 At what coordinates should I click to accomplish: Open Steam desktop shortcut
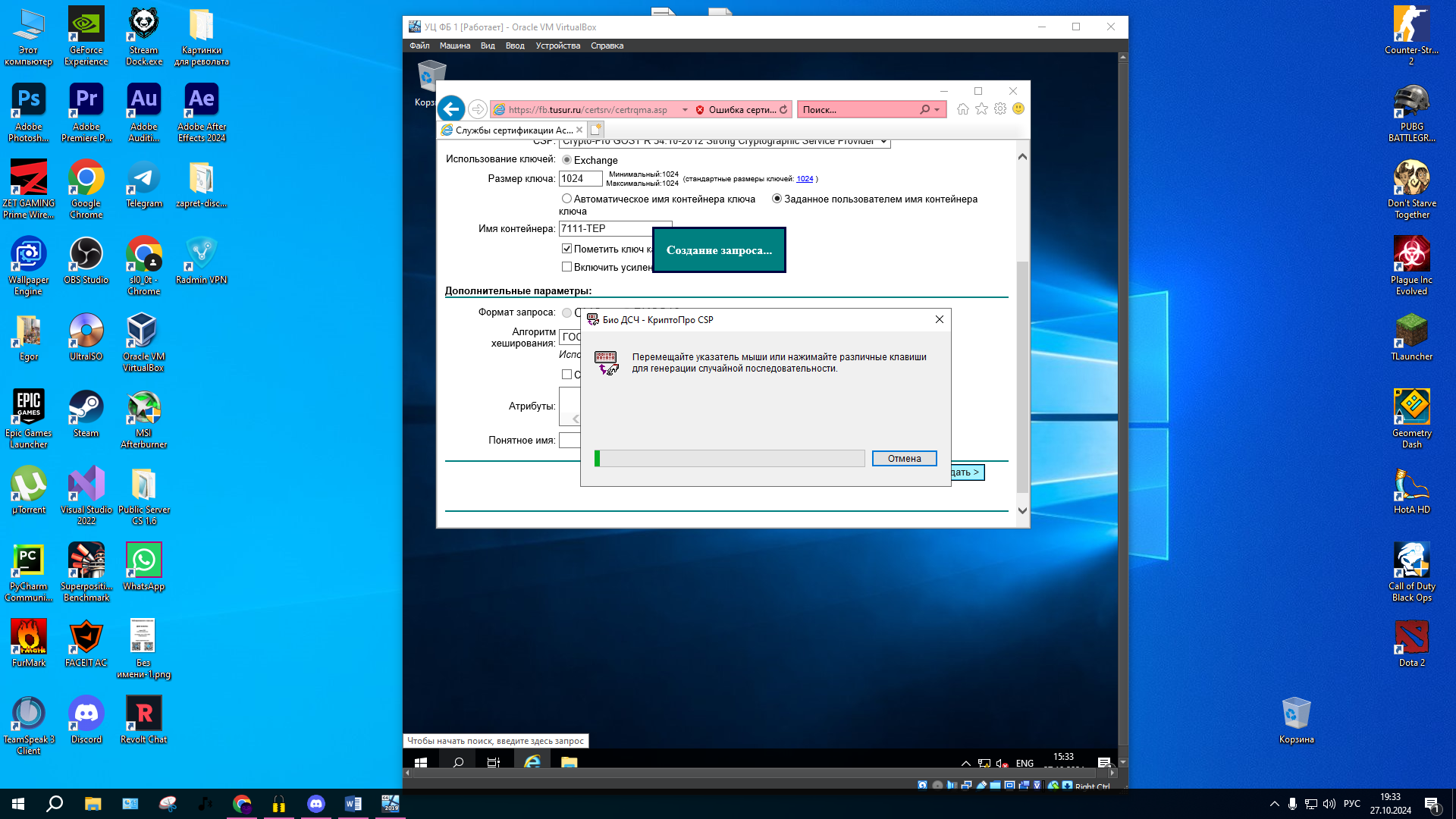tap(86, 413)
